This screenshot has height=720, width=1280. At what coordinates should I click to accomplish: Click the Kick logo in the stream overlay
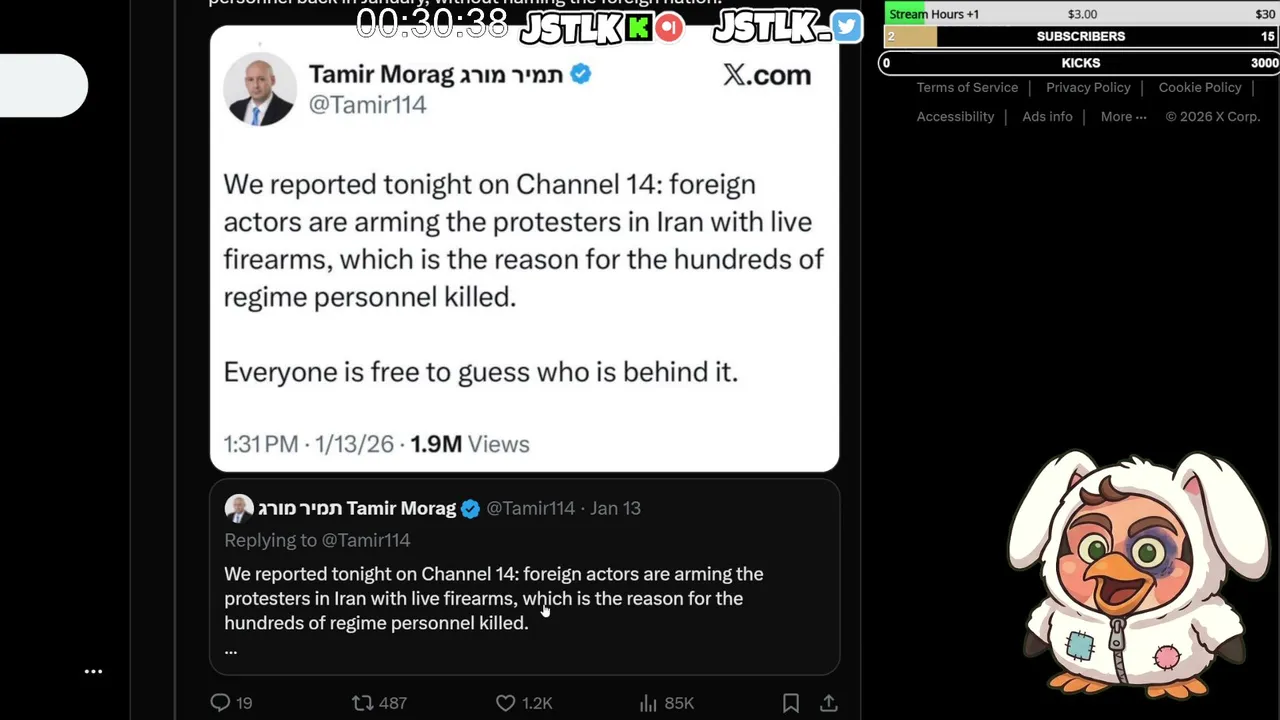637,27
